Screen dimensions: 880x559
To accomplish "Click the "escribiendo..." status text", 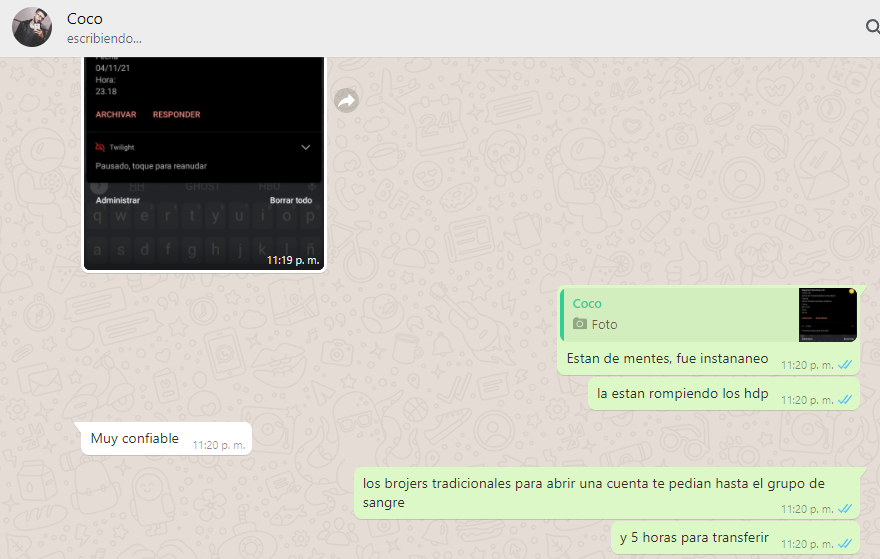I will click(104, 39).
